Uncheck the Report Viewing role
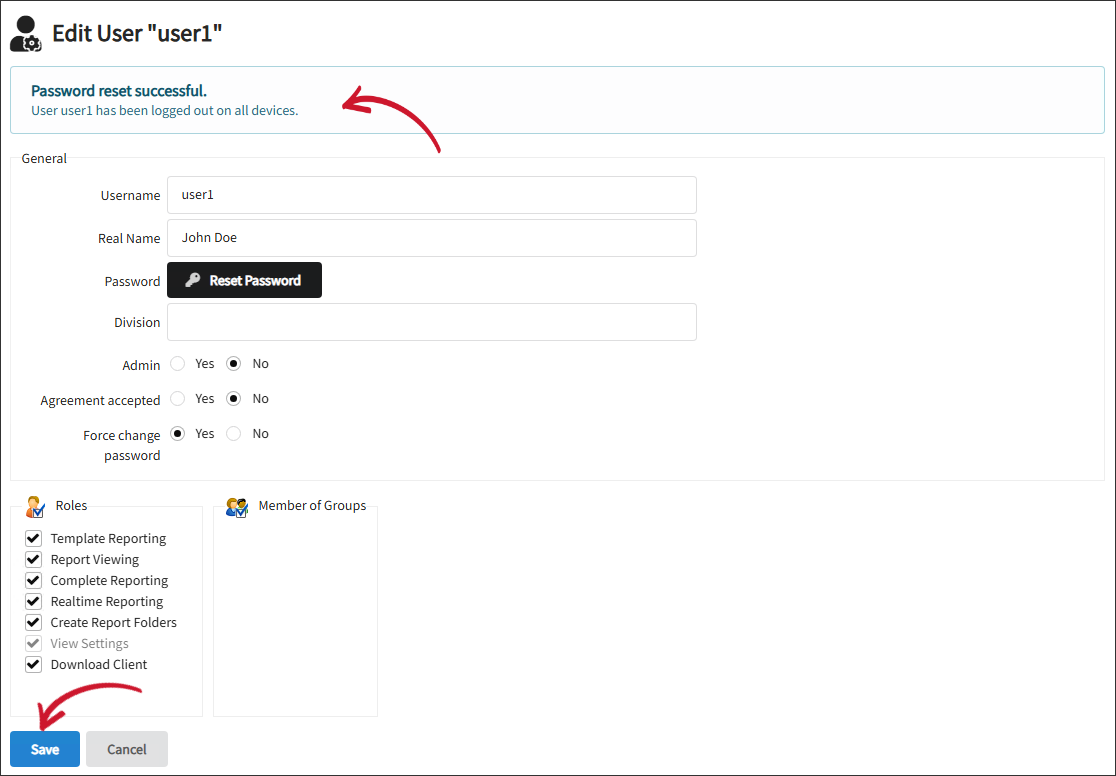1116x776 pixels. click(33, 560)
